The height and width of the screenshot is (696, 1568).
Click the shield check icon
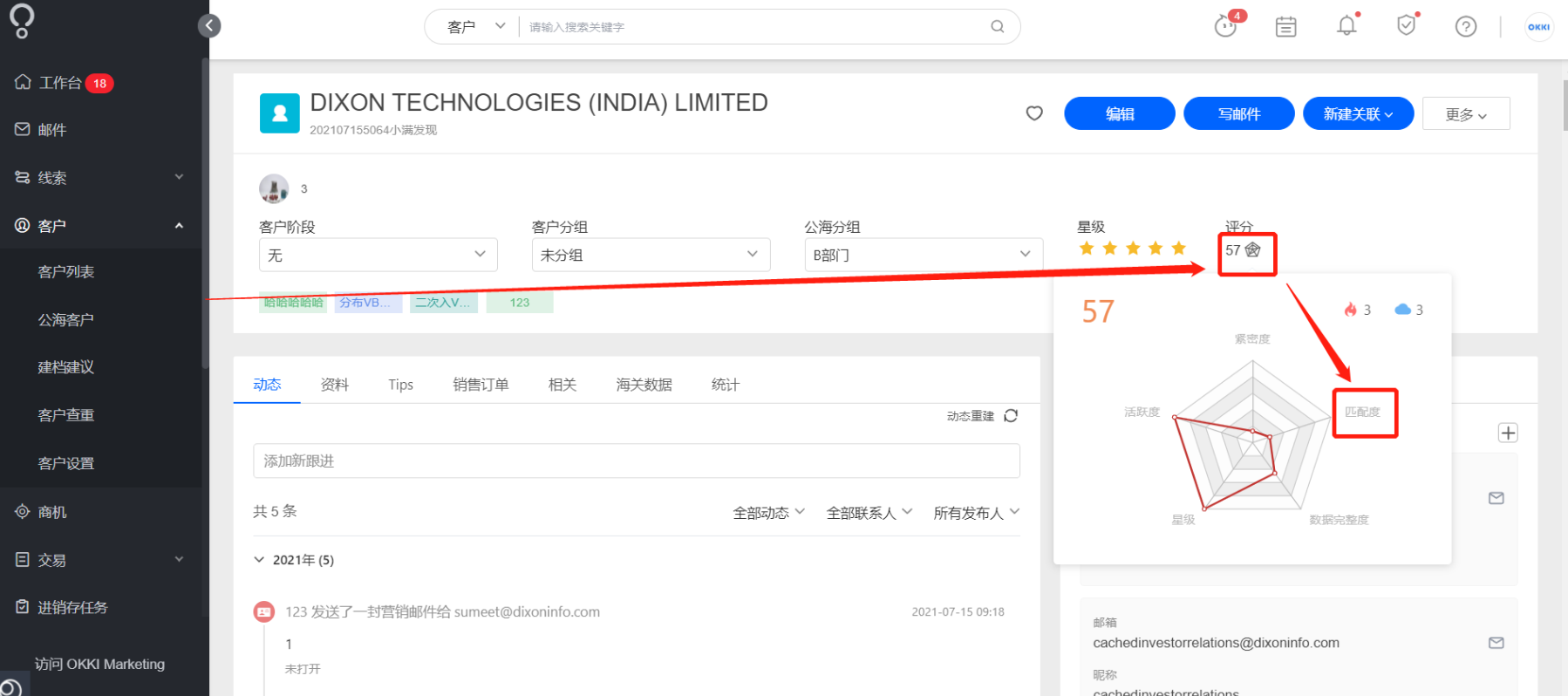click(x=1406, y=26)
